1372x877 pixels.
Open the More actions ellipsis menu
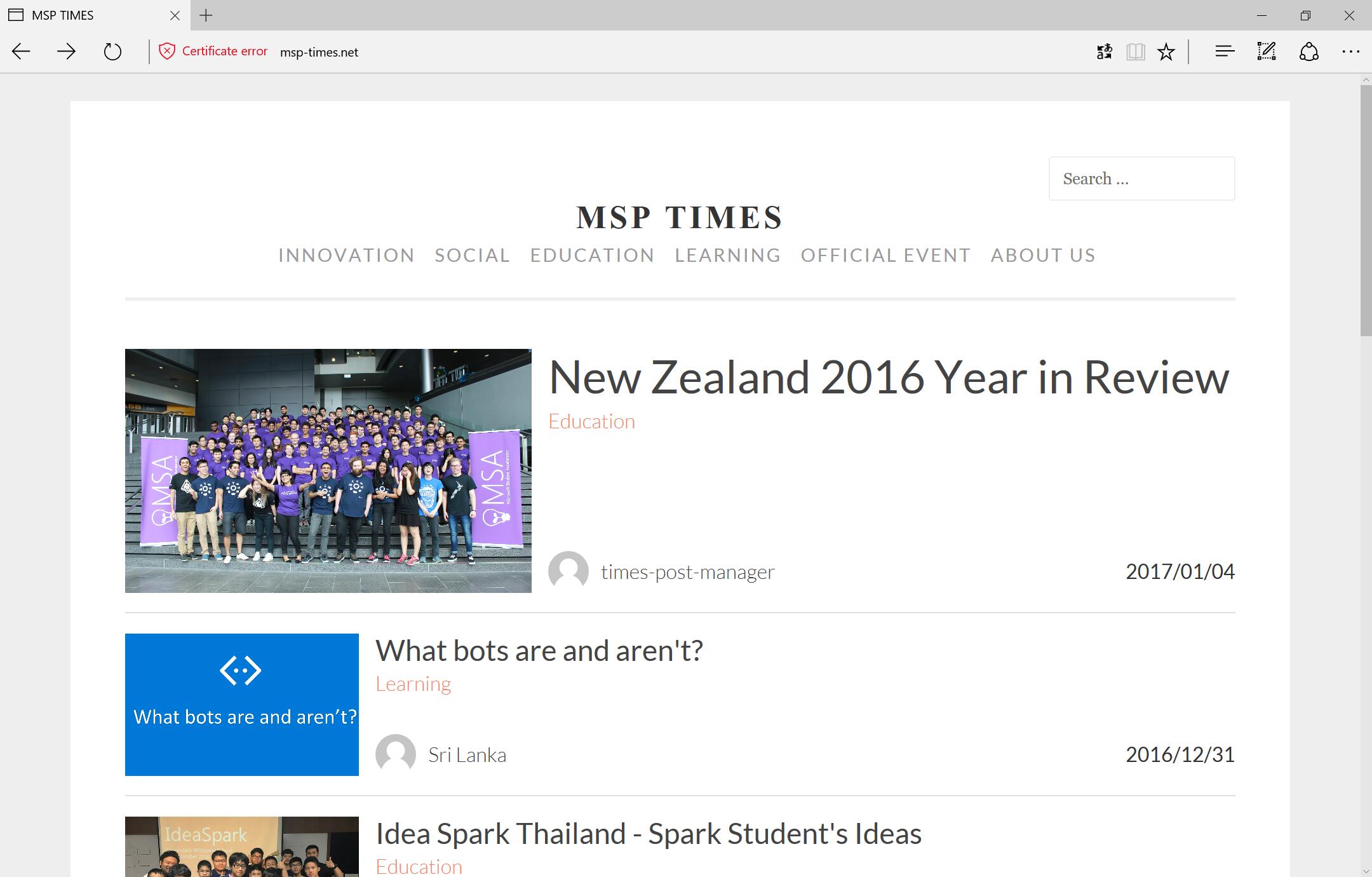point(1350,51)
